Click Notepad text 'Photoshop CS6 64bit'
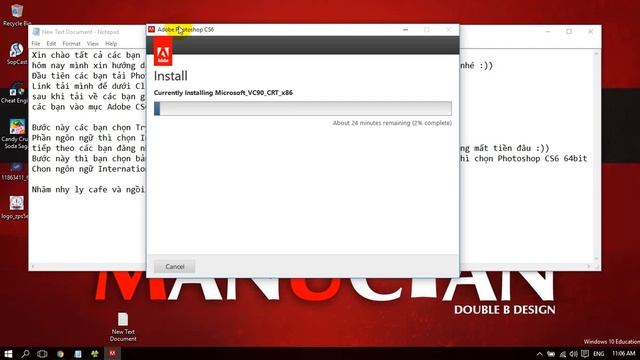 point(542,158)
